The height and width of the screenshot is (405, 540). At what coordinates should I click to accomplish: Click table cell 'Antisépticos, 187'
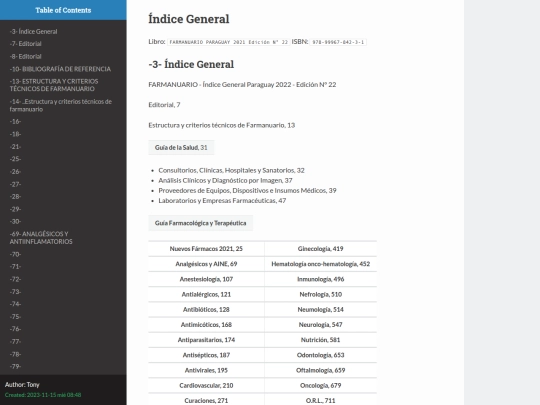[x=206, y=355]
